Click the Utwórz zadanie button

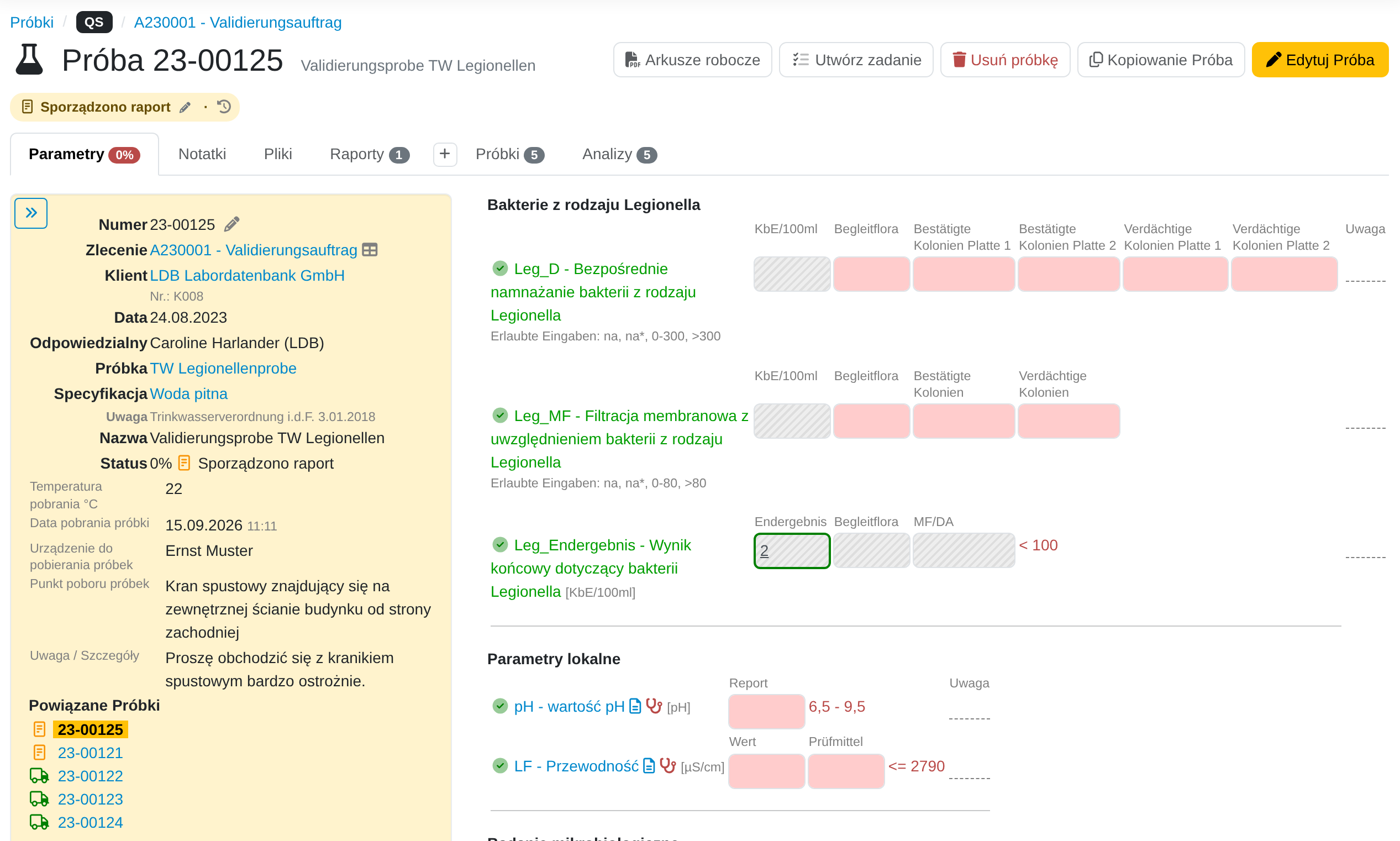click(856, 60)
